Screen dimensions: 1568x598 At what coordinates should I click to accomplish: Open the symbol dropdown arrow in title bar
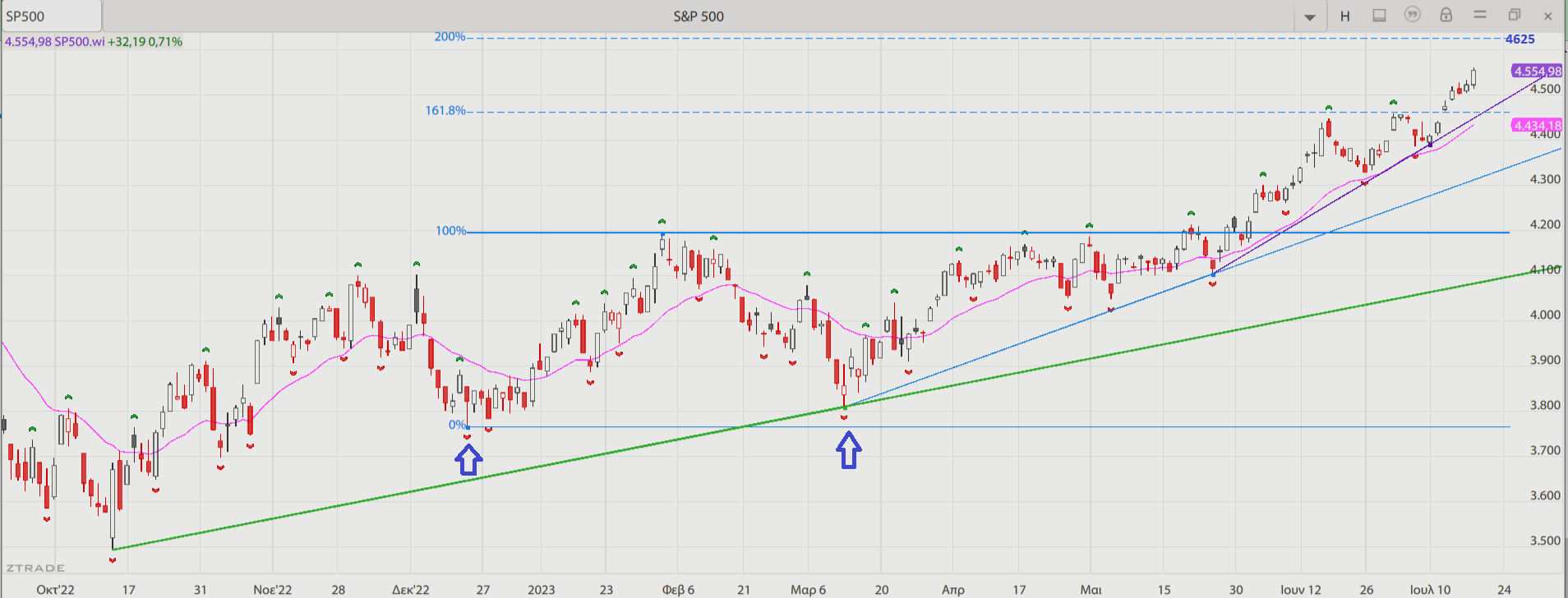point(1310,16)
